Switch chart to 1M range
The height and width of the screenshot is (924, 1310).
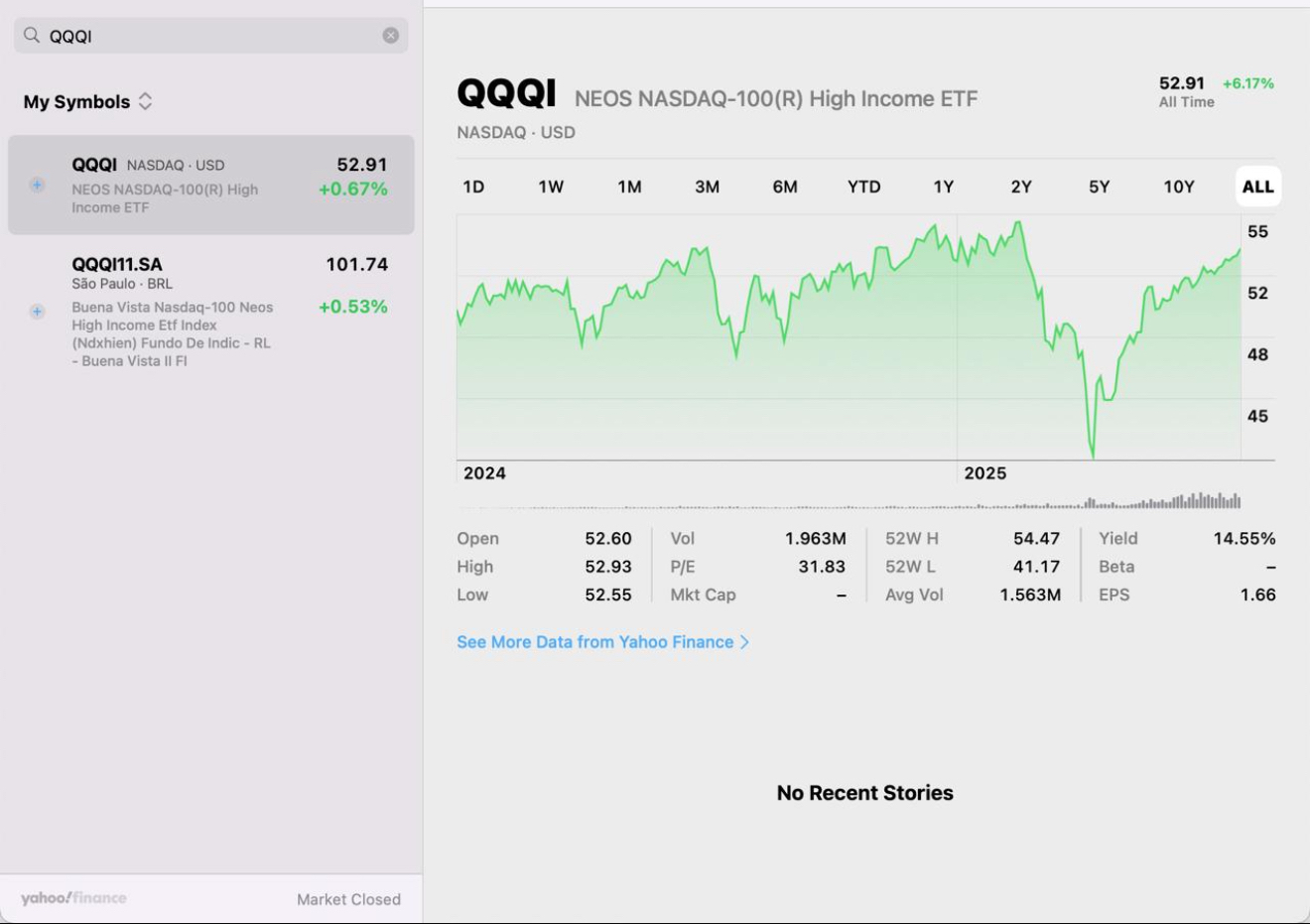[629, 187]
